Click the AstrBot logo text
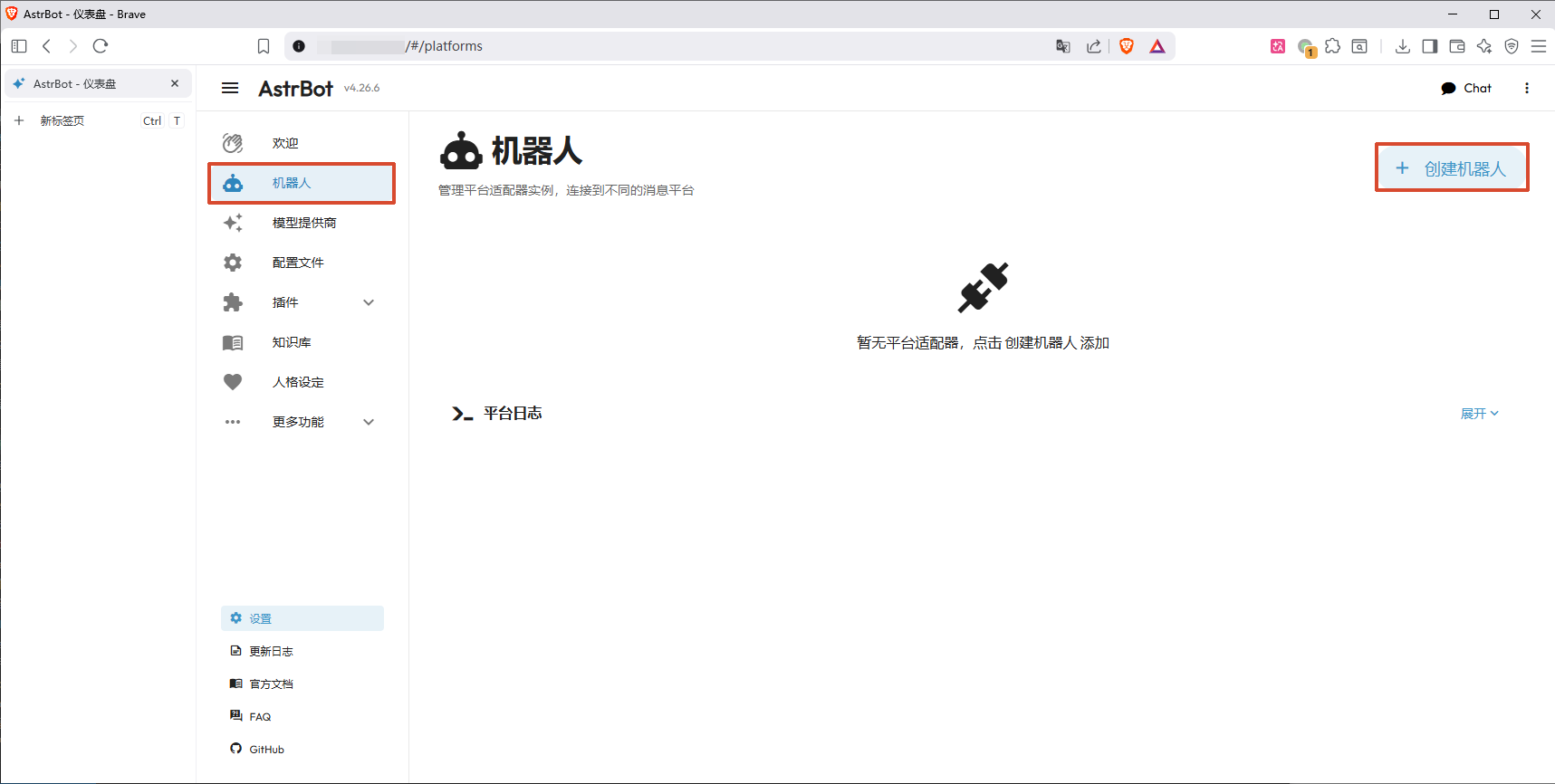The height and width of the screenshot is (784, 1555). 296,88
